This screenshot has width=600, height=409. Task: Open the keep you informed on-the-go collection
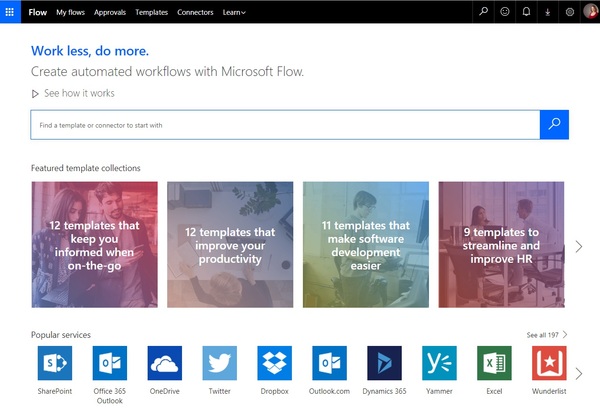tap(95, 244)
